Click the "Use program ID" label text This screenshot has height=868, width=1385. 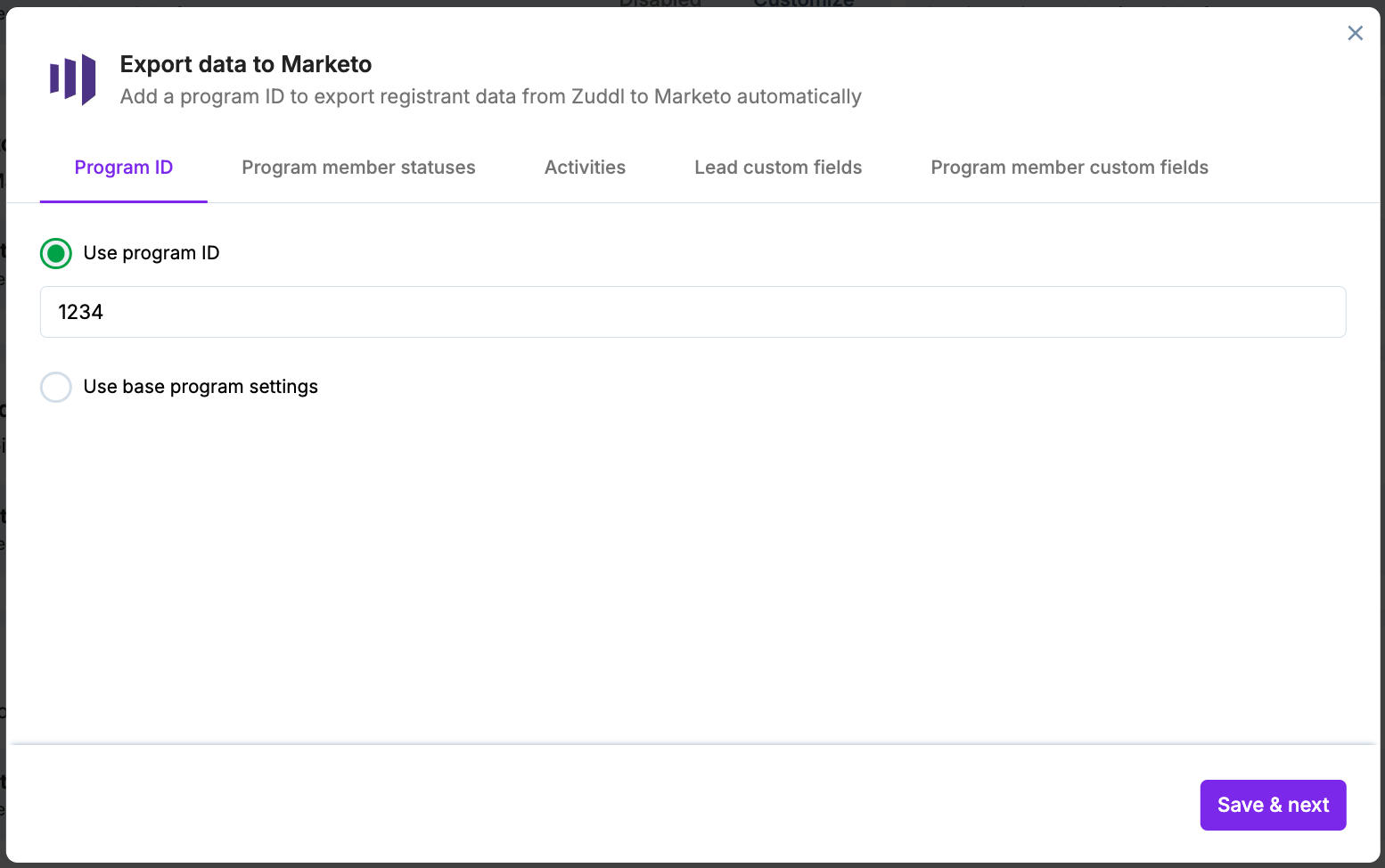(152, 253)
